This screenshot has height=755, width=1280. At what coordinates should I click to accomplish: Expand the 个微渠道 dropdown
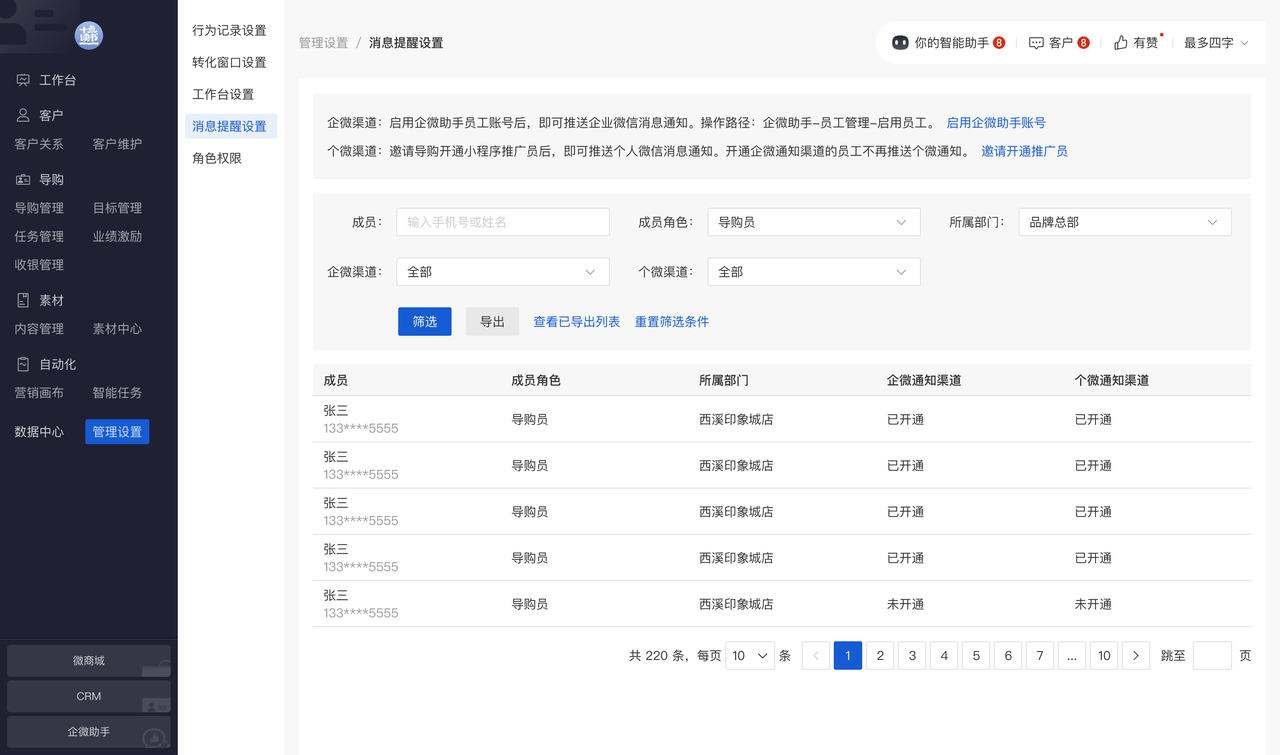point(814,272)
